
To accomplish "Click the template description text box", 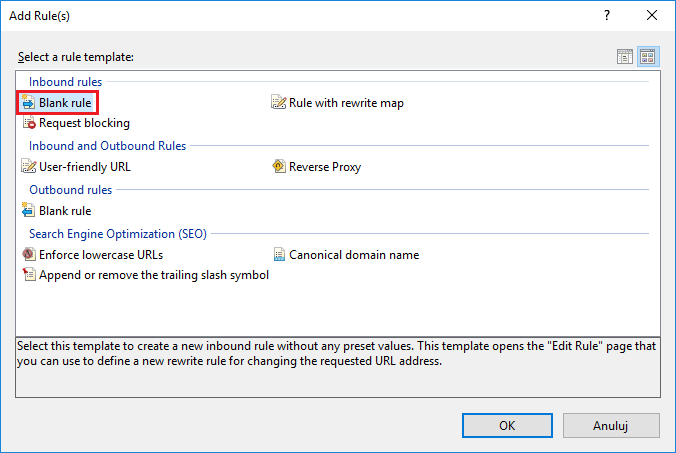I will 338,367.
